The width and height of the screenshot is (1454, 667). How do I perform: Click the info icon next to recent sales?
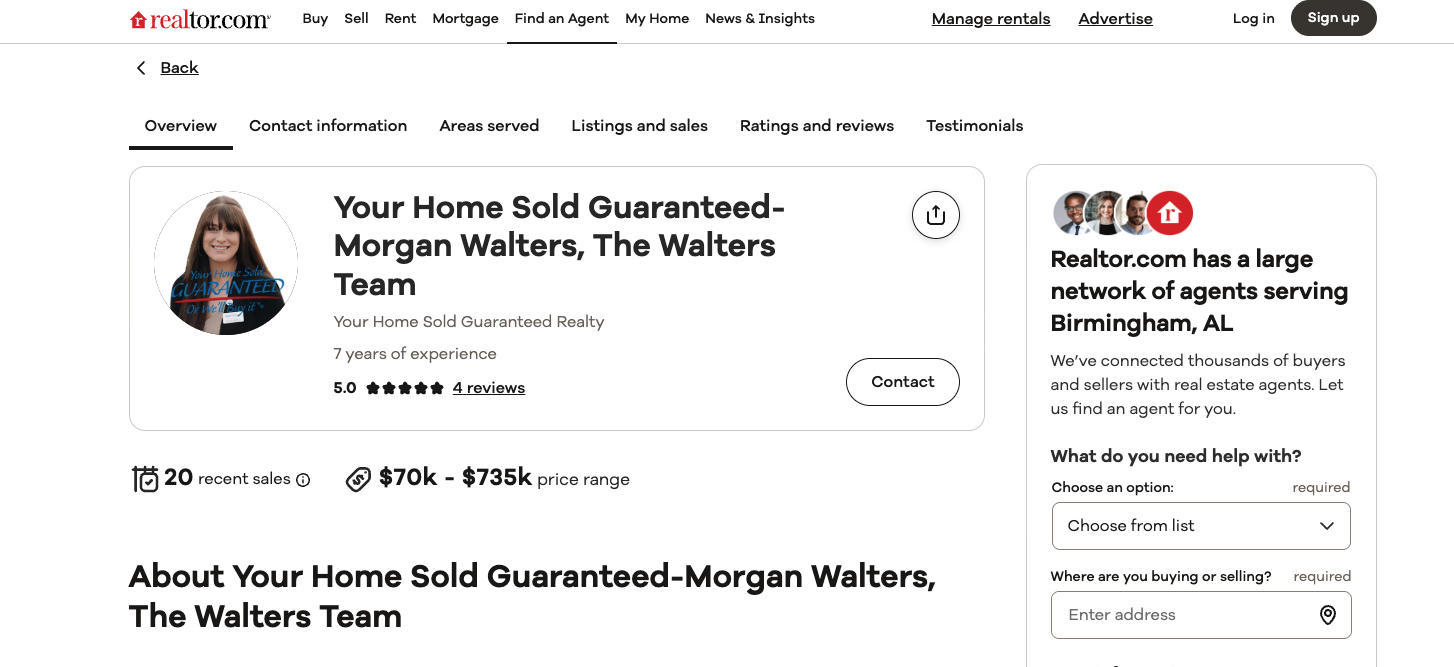point(302,480)
